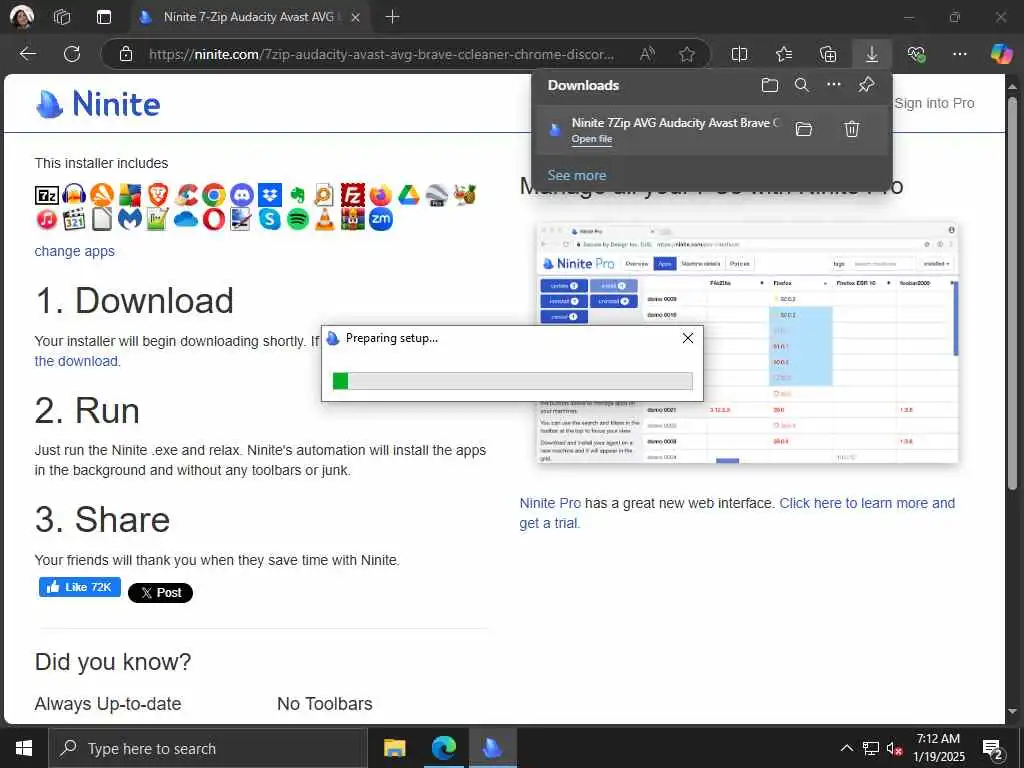Click the Ninite Pro link
Image resolution: width=1024 pixels, height=768 pixels.
click(x=550, y=503)
